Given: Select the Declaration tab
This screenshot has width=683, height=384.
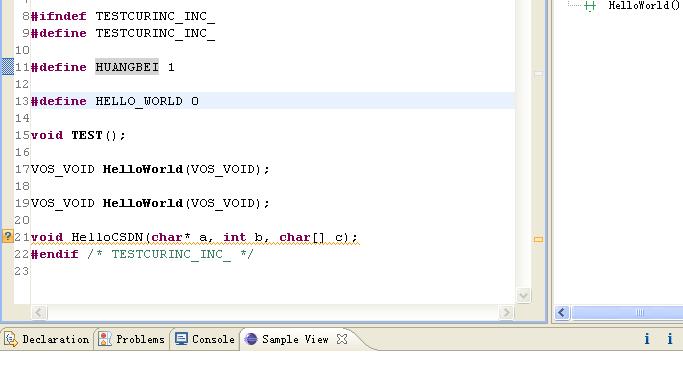Looking at the screenshot, I should click(x=47, y=339).
